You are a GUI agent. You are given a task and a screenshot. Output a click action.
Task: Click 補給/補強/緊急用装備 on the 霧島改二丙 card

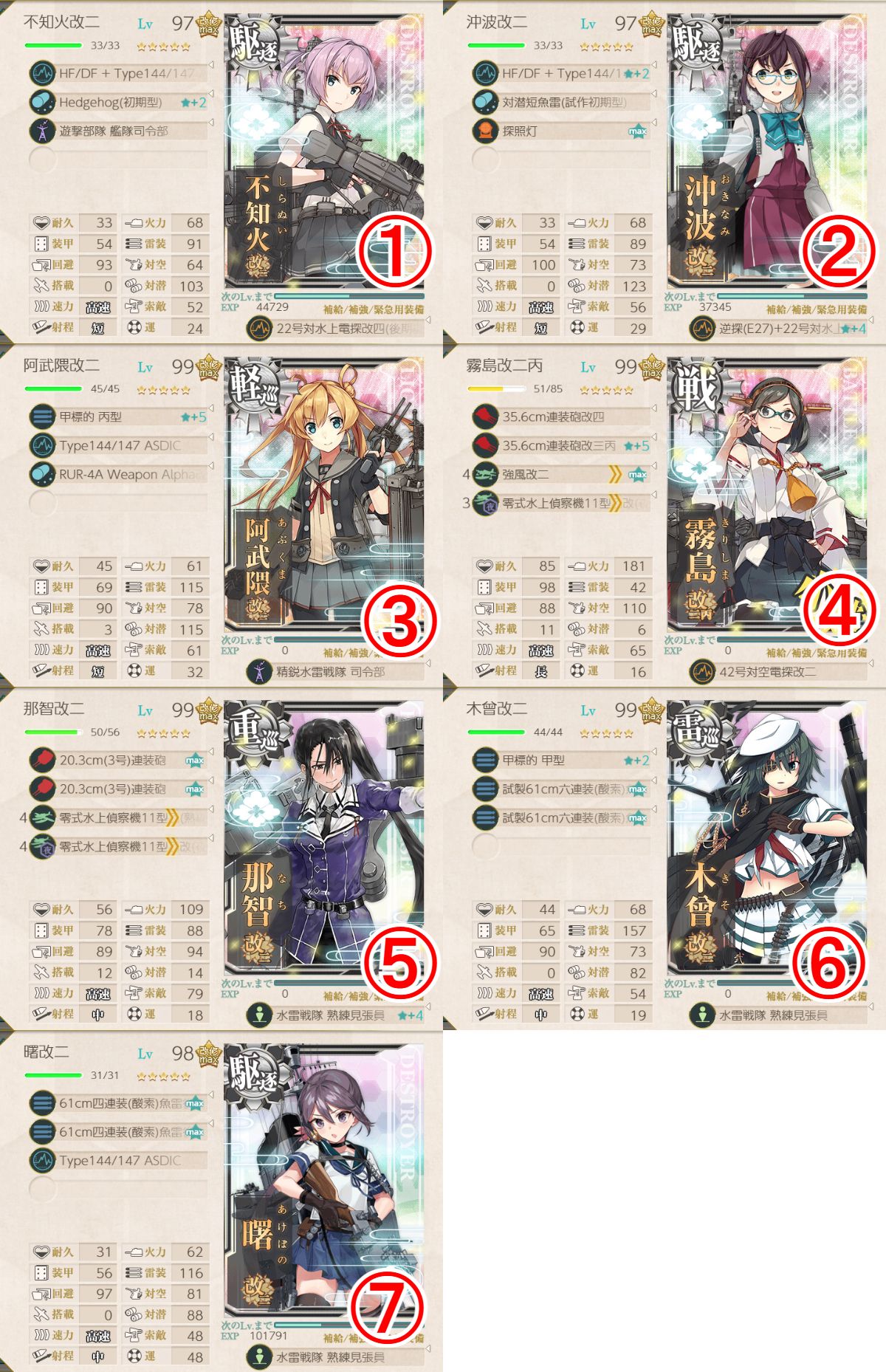(x=817, y=653)
